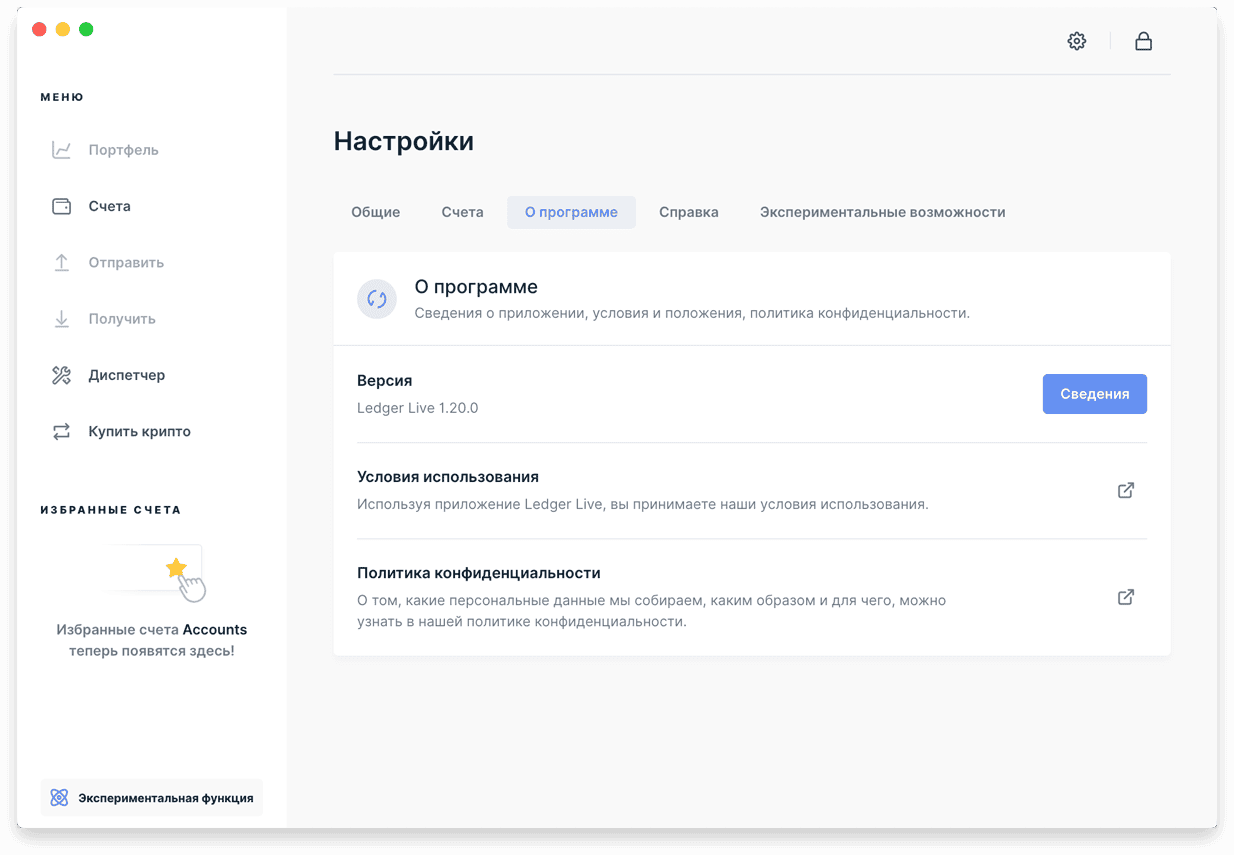This screenshot has width=1234, height=855.
Task: Open settings via the gear icon
Action: pyautogui.click(x=1076, y=41)
